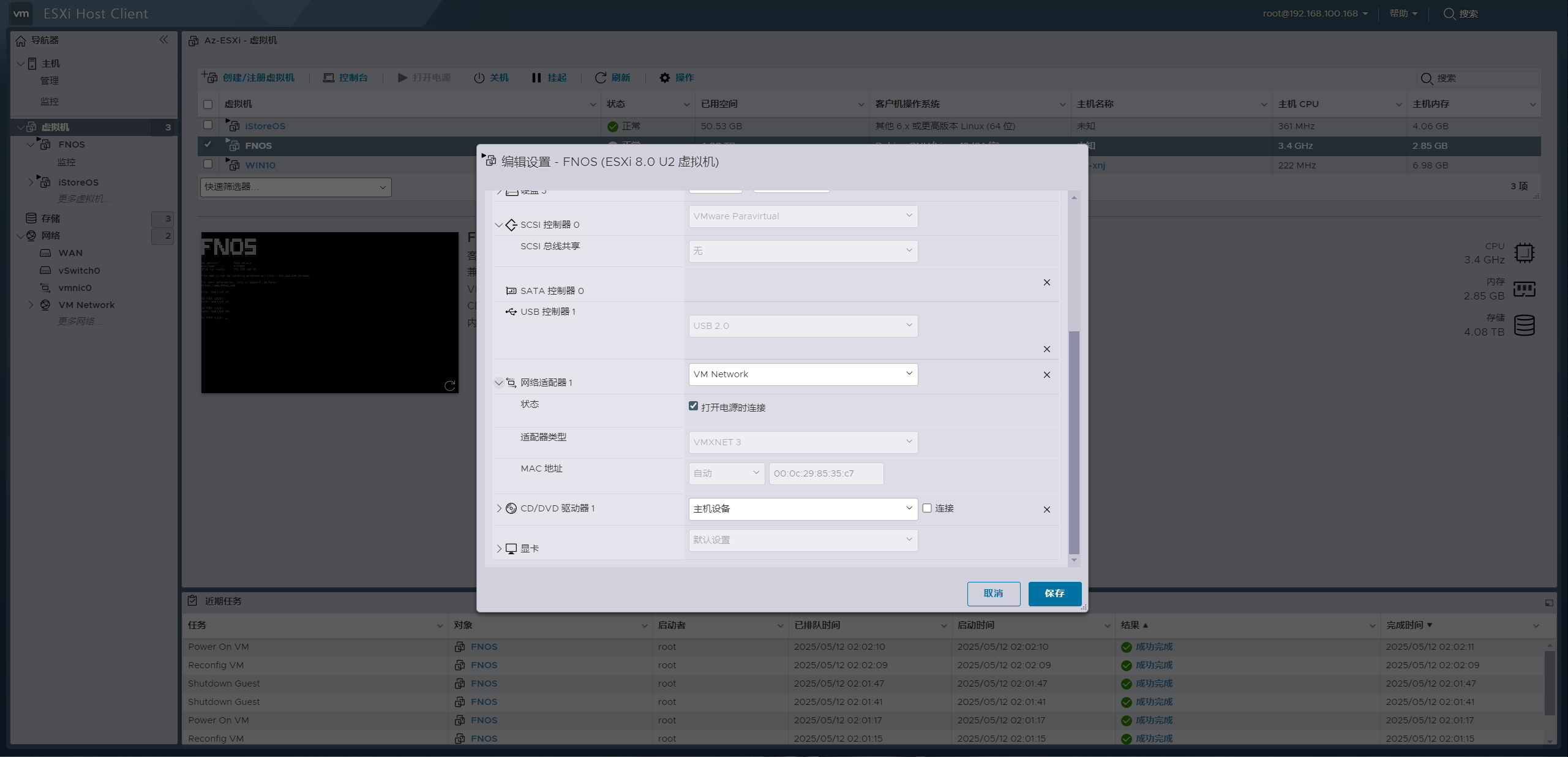The height and width of the screenshot is (757, 1568).
Task: Open the 控制台 console toolbar item
Action: pos(345,78)
